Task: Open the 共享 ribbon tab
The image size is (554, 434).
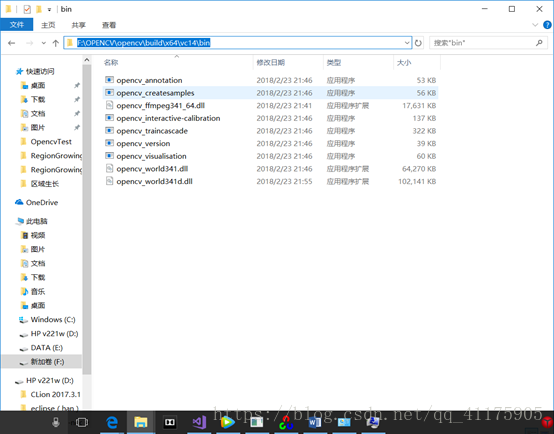Action: click(78, 25)
